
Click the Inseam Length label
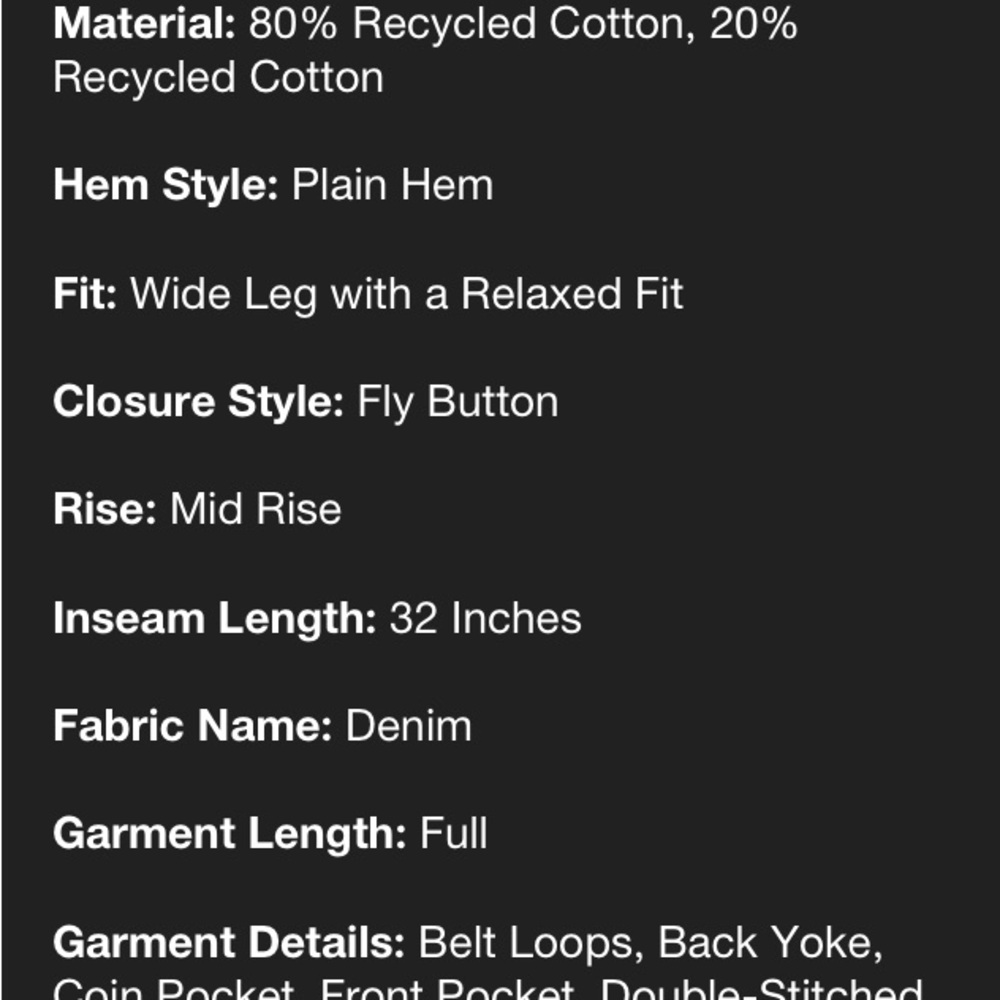coord(215,618)
